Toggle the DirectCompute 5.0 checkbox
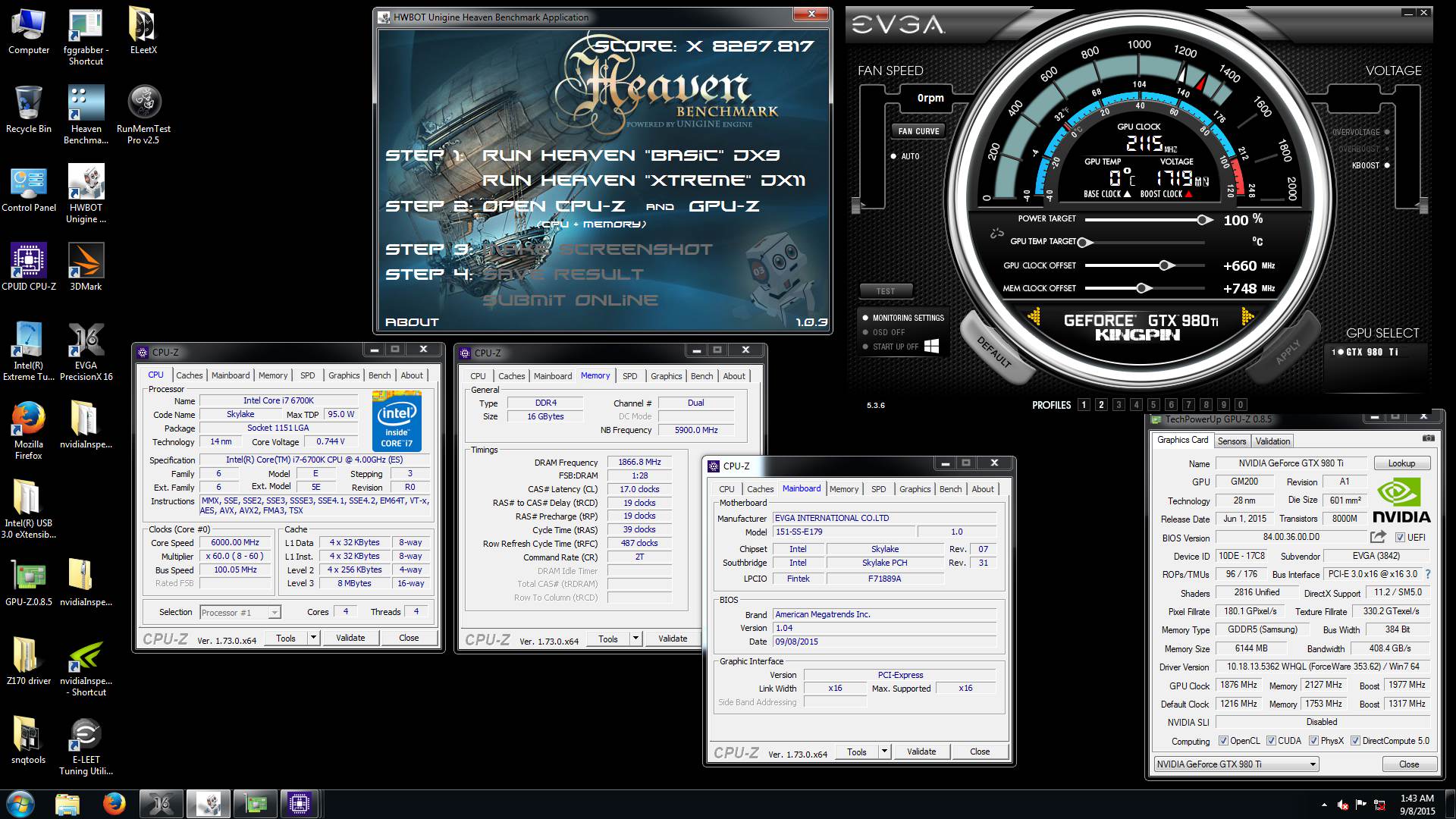The width and height of the screenshot is (1456, 819). (1355, 741)
